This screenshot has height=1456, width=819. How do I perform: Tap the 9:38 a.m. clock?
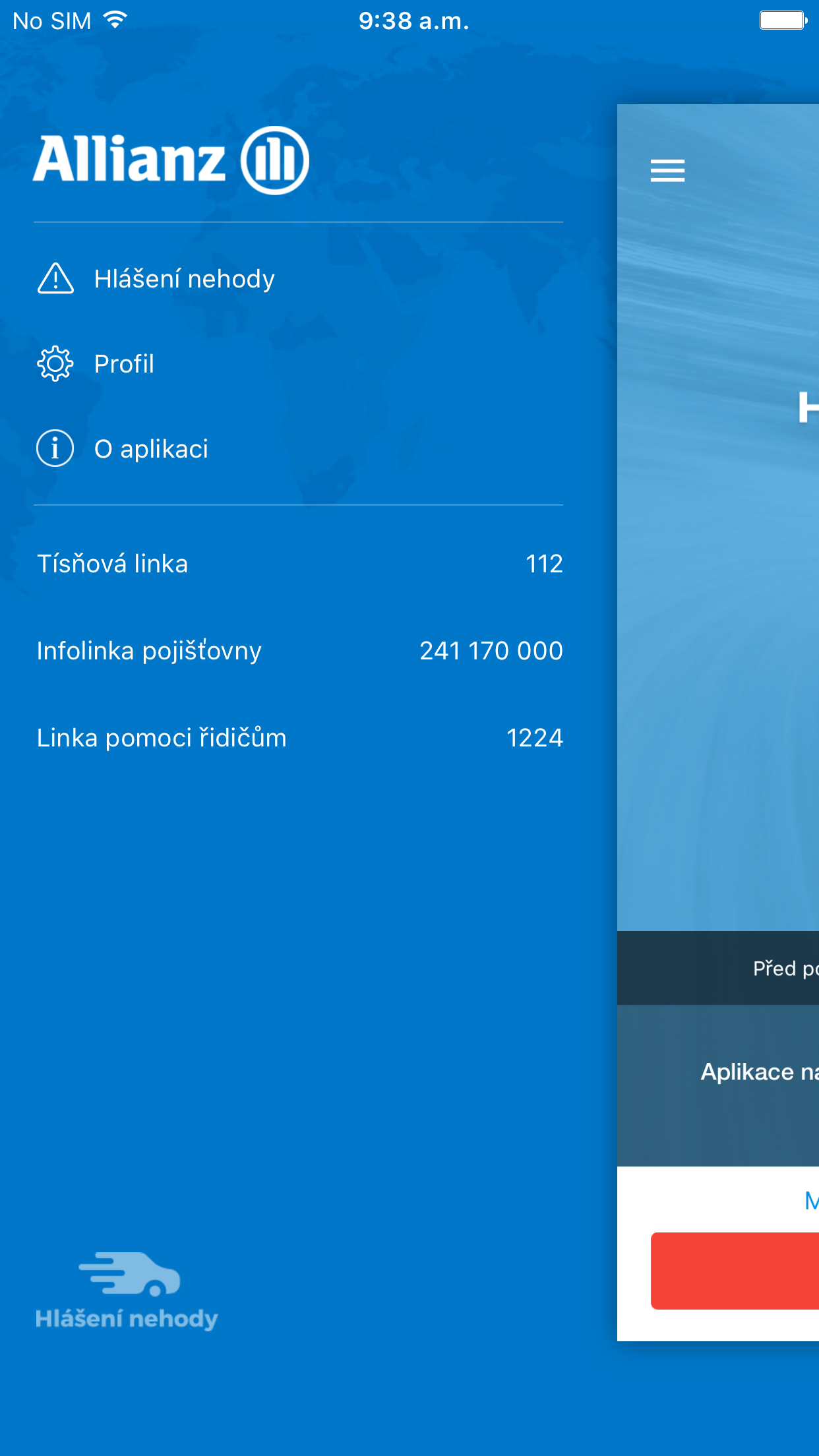(413, 21)
